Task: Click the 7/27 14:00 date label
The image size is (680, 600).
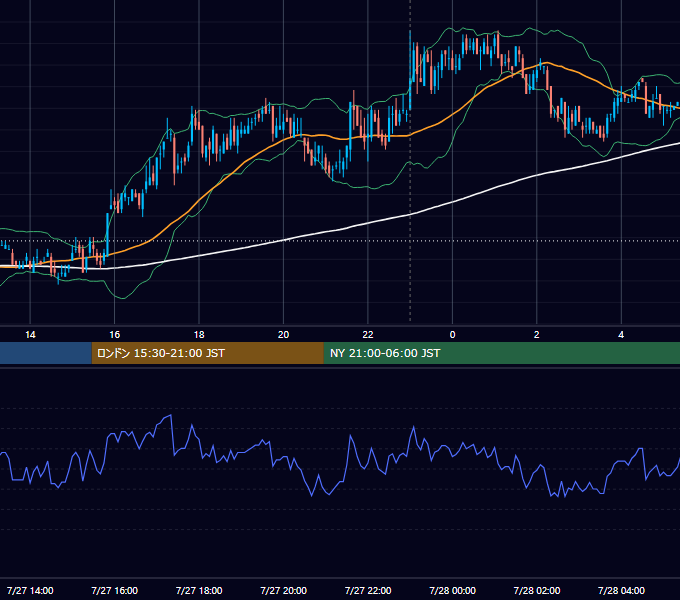Action: tap(30, 590)
